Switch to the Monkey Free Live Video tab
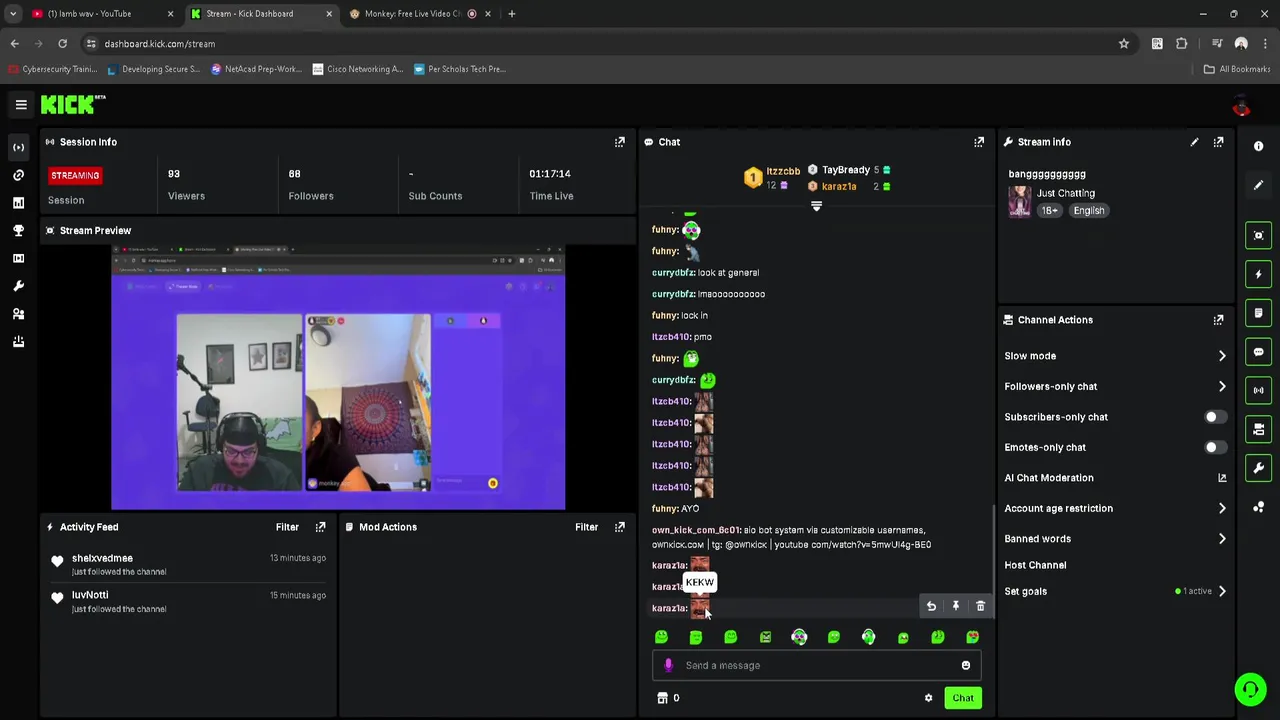 [x=420, y=14]
